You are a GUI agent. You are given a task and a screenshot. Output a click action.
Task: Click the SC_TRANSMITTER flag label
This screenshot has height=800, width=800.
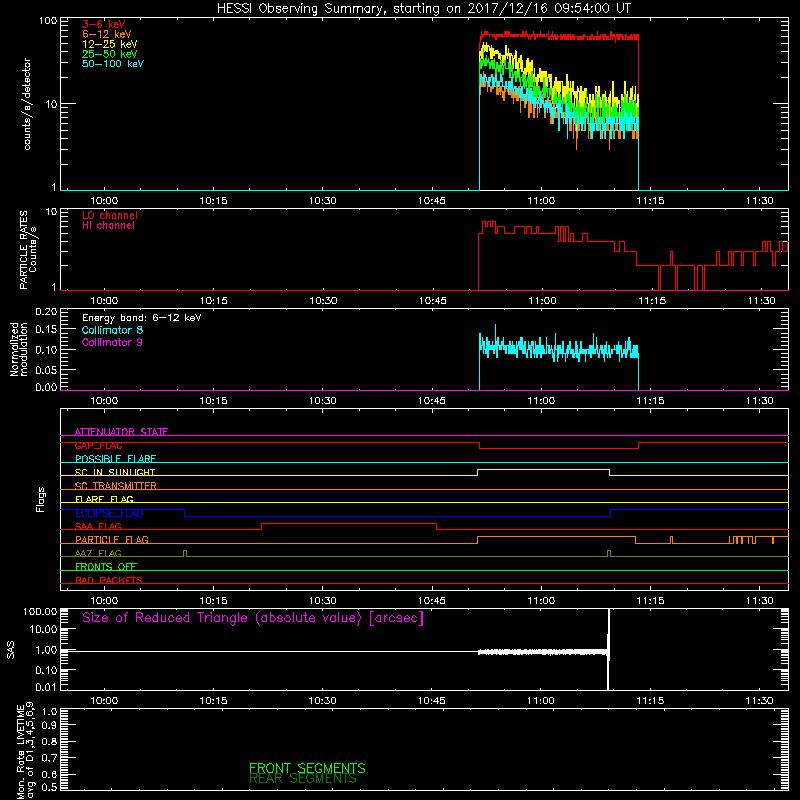[x=115, y=486]
